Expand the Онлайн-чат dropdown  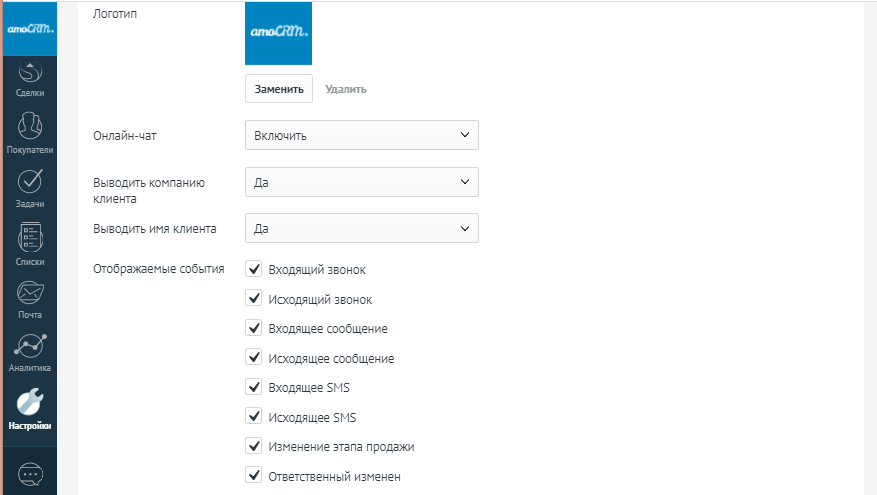click(x=361, y=135)
